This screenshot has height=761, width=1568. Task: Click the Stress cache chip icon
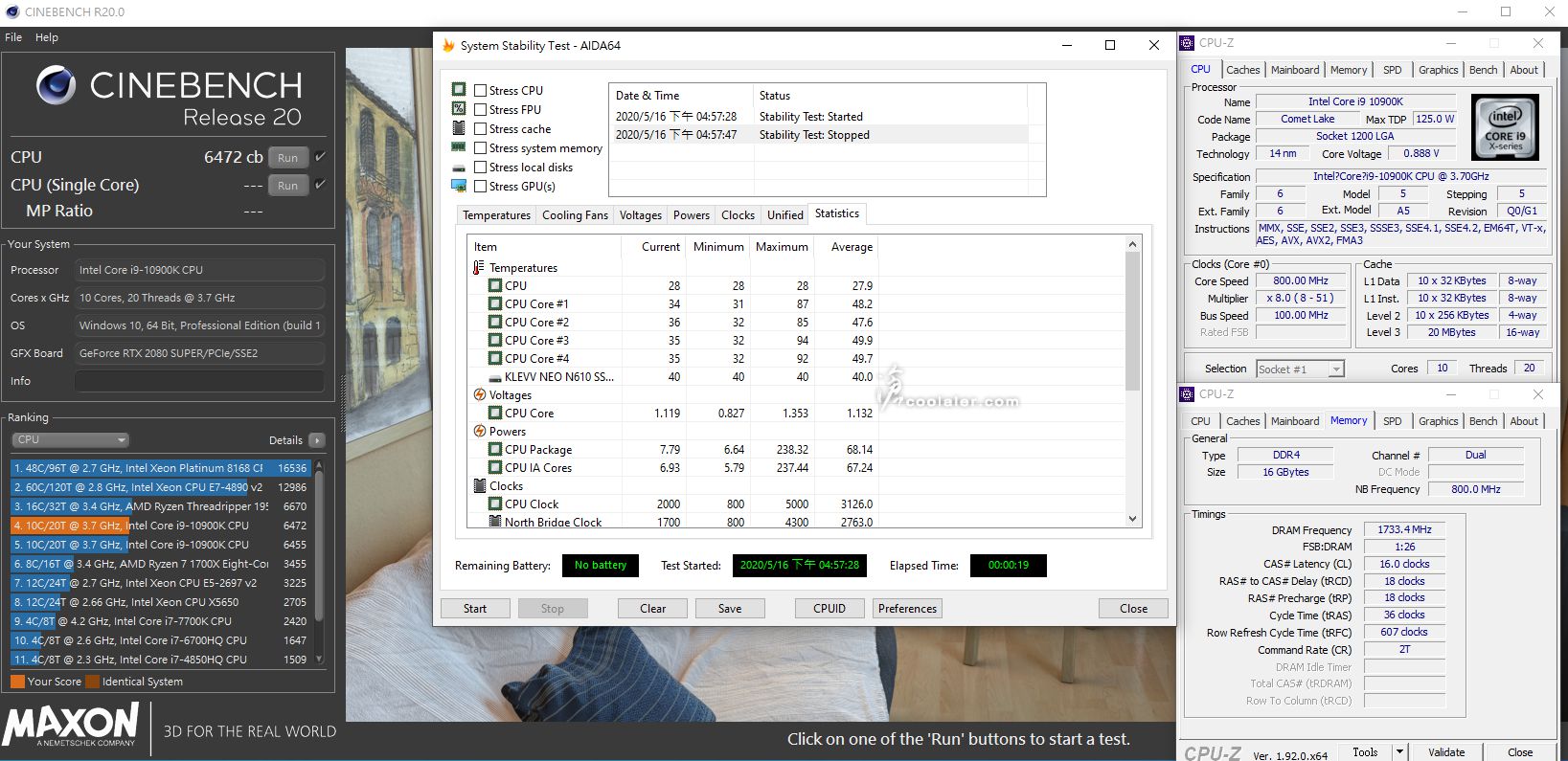[x=459, y=128]
